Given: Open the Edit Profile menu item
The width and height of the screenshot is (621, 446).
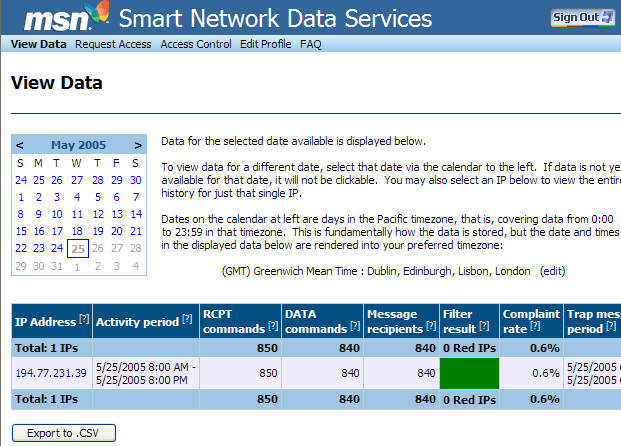Looking at the screenshot, I should click(266, 44).
